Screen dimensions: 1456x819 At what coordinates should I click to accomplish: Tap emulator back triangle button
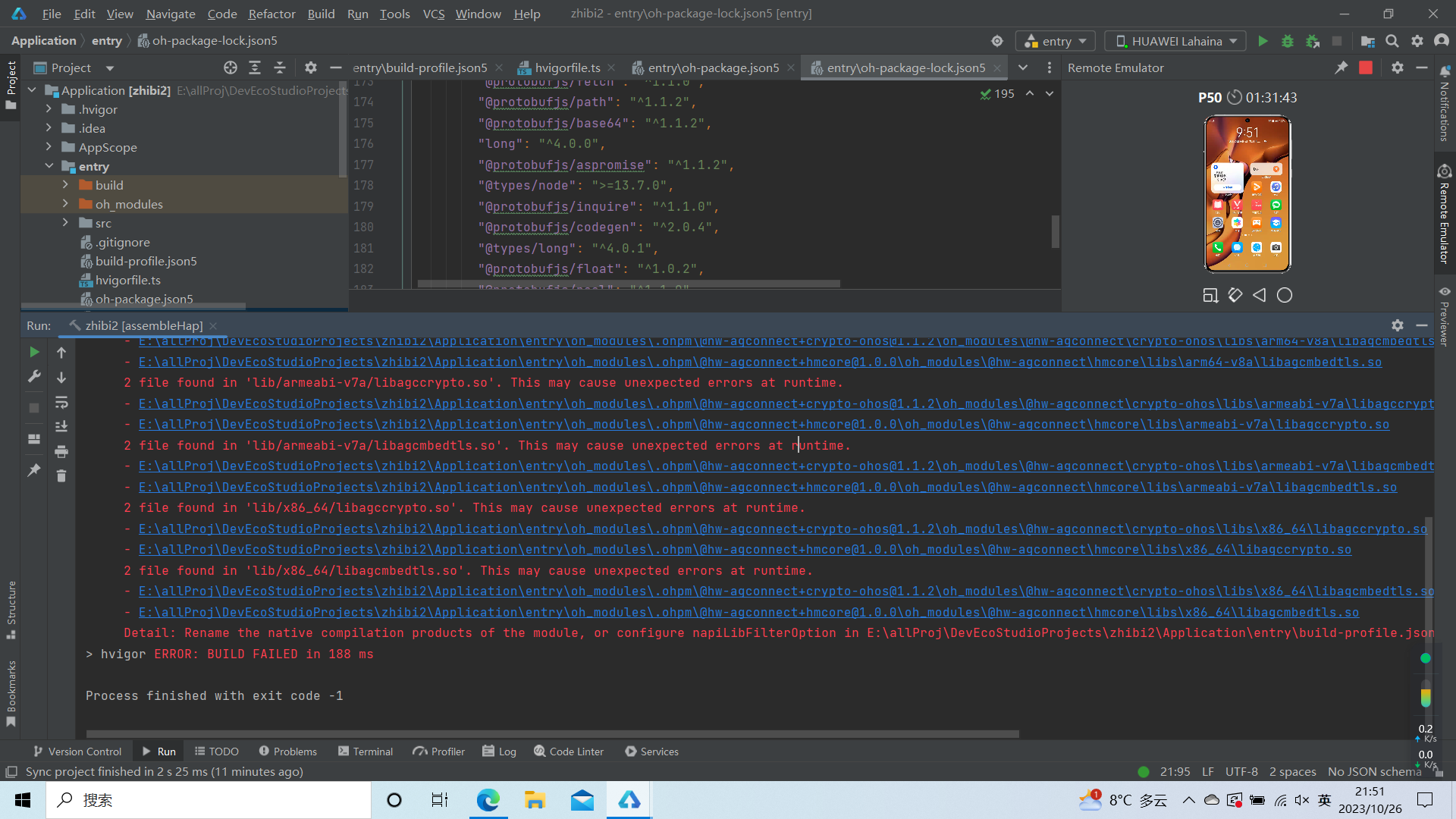tap(1260, 295)
